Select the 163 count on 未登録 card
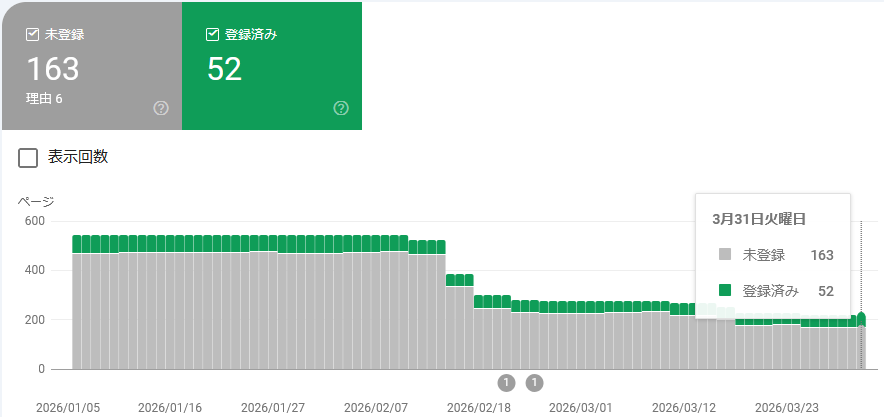Image resolution: width=884 pixels, height=417 pixels. (x=52, y=70)
